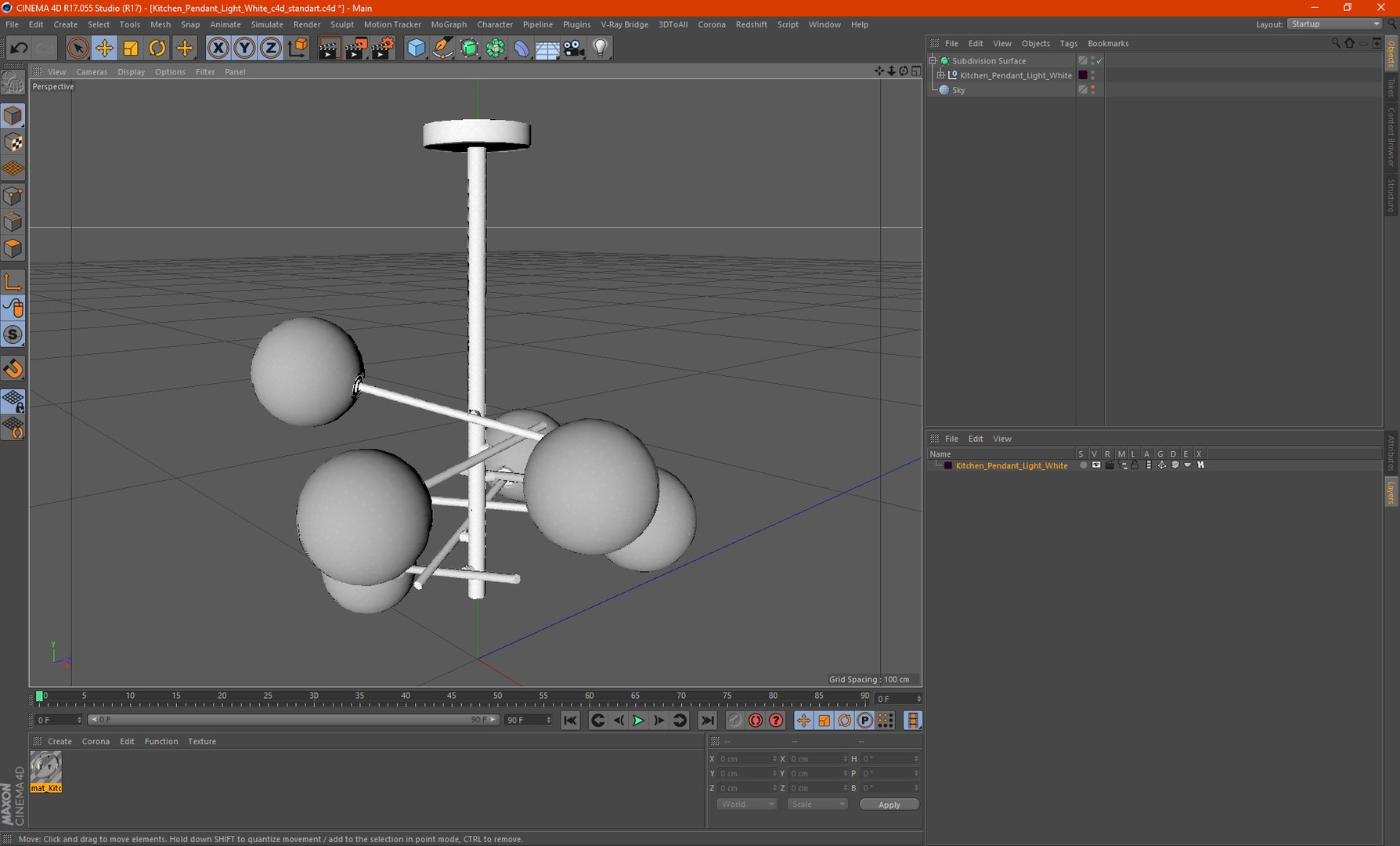Viewport: 1400px width, 846px height.
Task: Expand Kitchen_Pendant_Light_White object tree
Action: point(941,75)
